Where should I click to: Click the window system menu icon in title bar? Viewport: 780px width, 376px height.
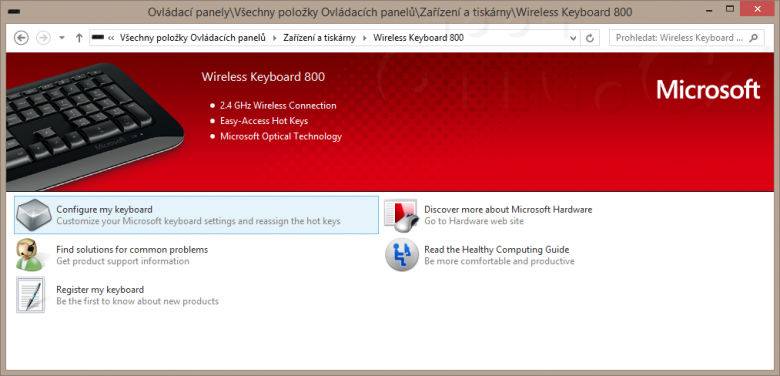coord(15,12)
